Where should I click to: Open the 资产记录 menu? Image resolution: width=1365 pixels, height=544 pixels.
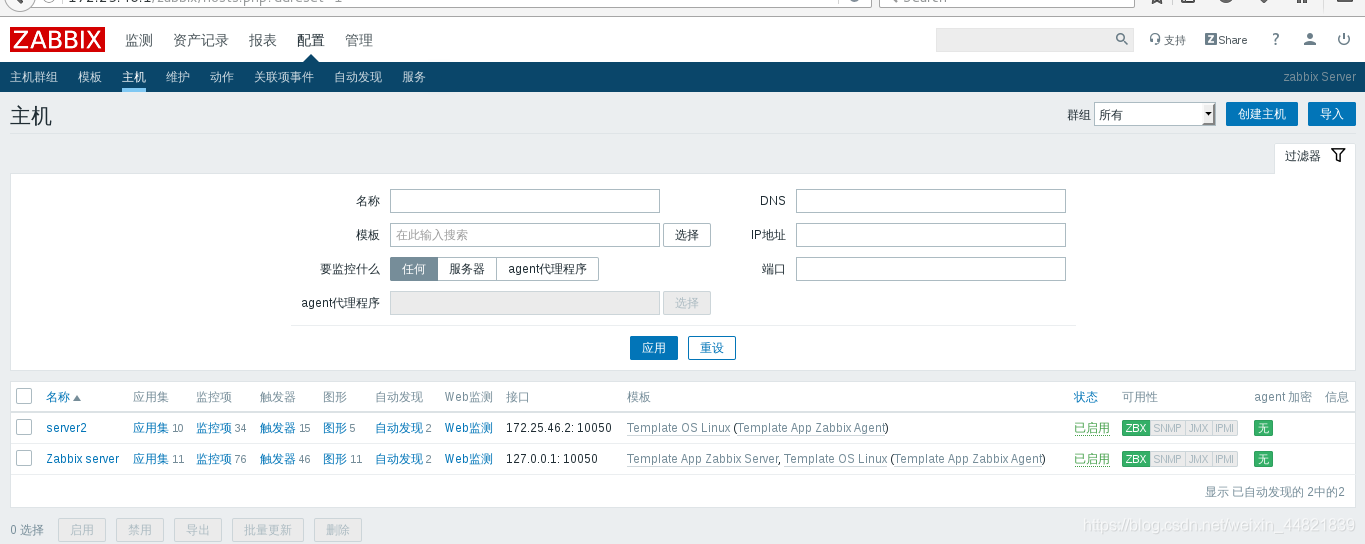pos(201,40)
